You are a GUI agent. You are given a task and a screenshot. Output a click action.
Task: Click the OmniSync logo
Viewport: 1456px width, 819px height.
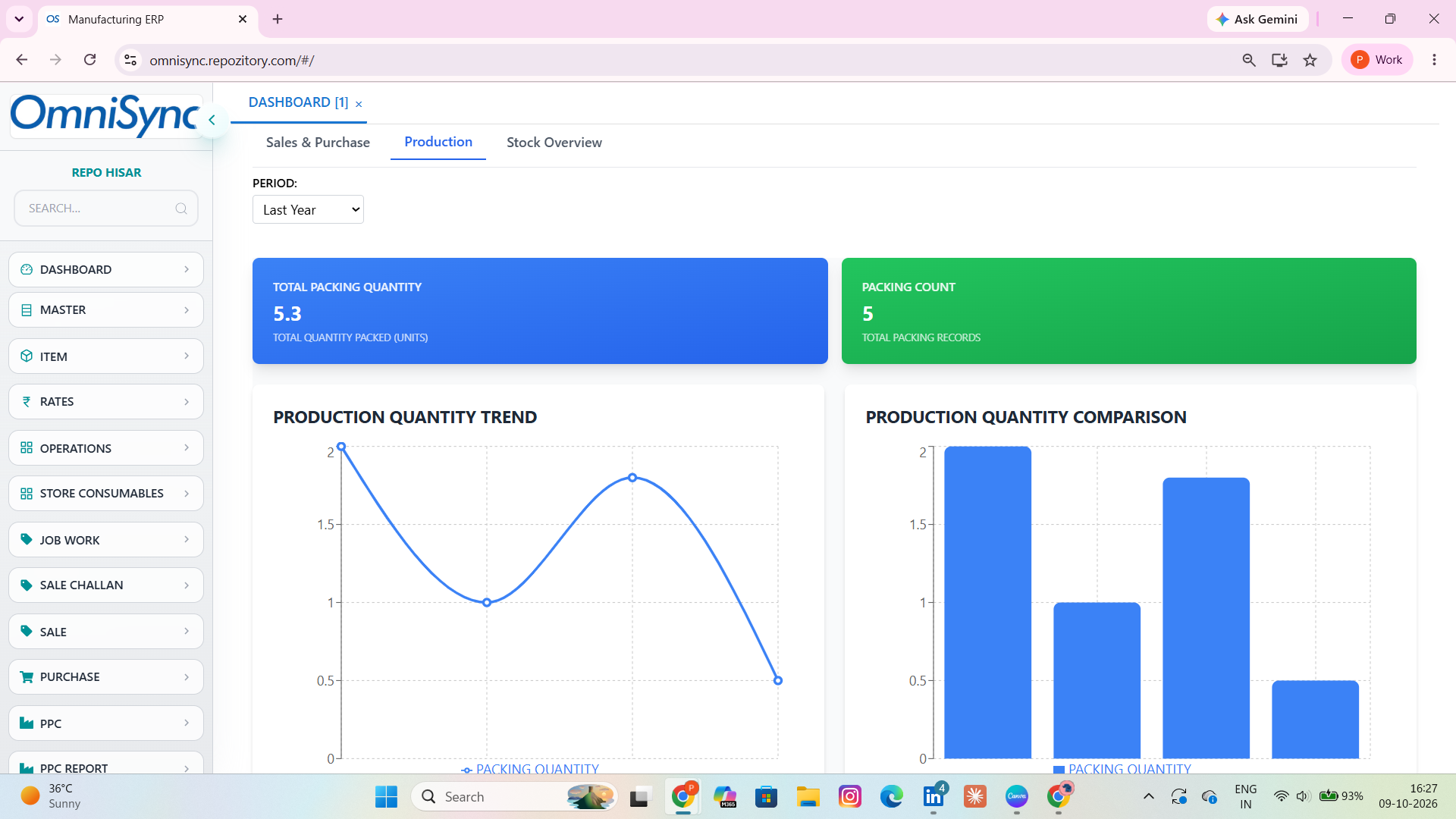[x=105, y=115]
